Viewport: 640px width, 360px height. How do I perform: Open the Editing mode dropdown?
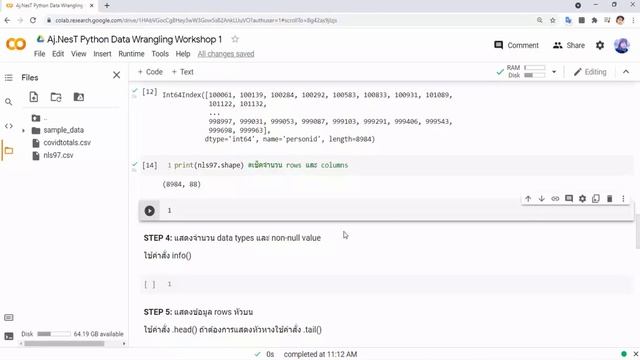coord(590,72)
